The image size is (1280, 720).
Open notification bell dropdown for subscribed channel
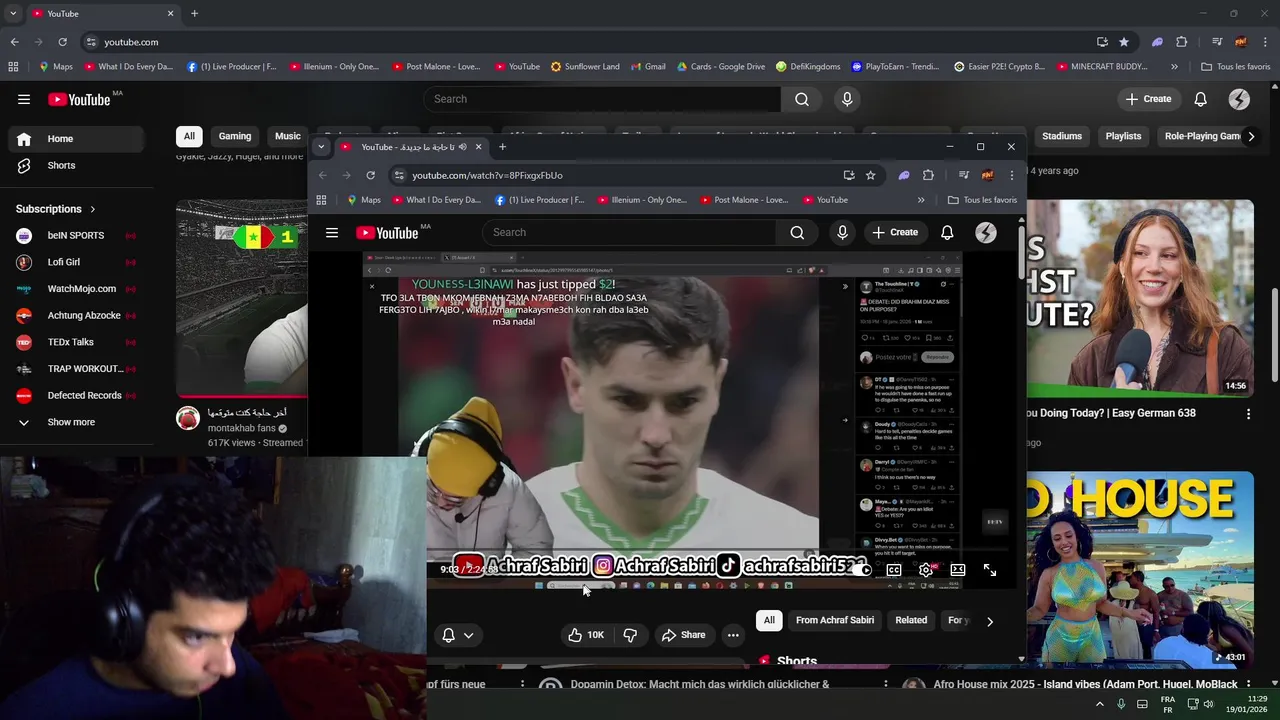pyautogui.click(x=457, y=635)
